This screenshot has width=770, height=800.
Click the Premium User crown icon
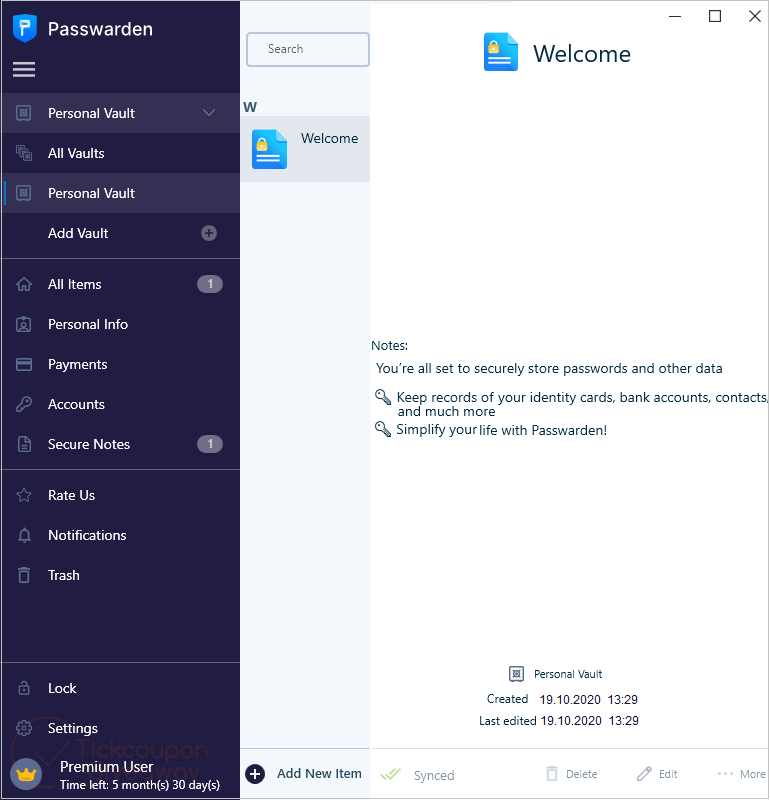click(x=26, y=774)
